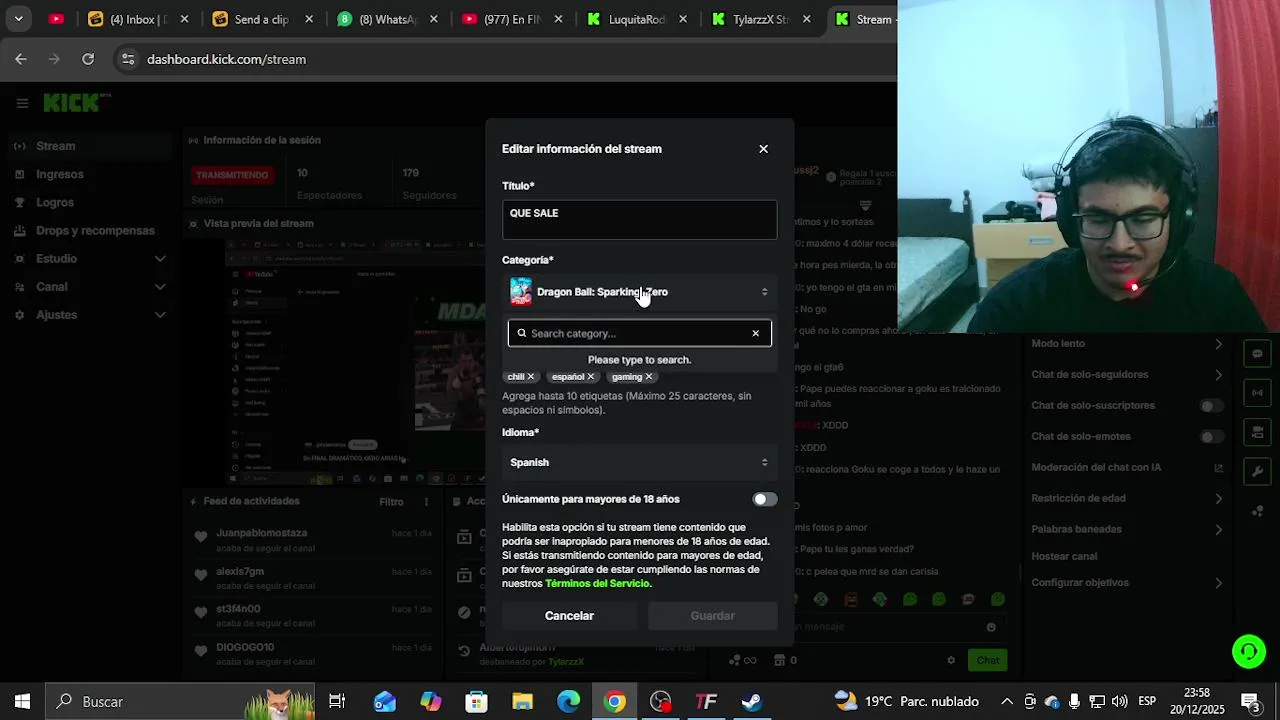Screen dimensions: 1280x720
Task: Remove the chill tag
Action: (530, 377)
